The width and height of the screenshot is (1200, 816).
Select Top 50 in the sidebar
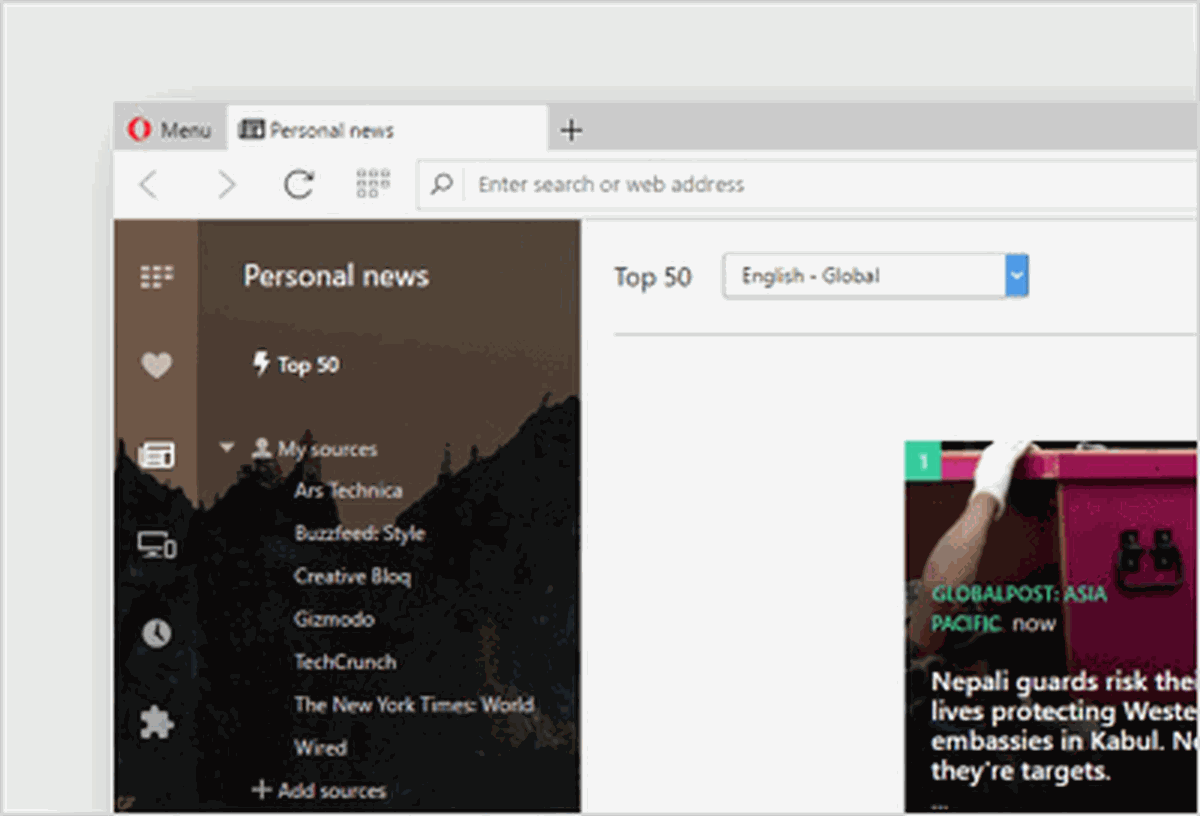pyautogui.click(x=296, y=365)
